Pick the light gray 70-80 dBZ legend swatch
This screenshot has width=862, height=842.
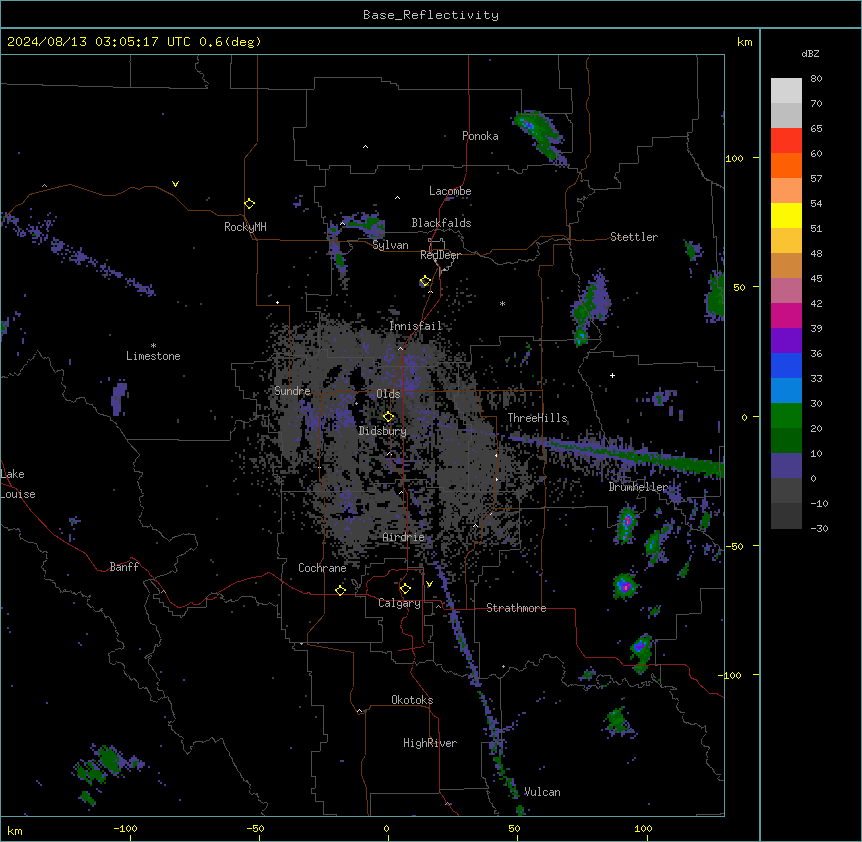click(x=786, y=90)
